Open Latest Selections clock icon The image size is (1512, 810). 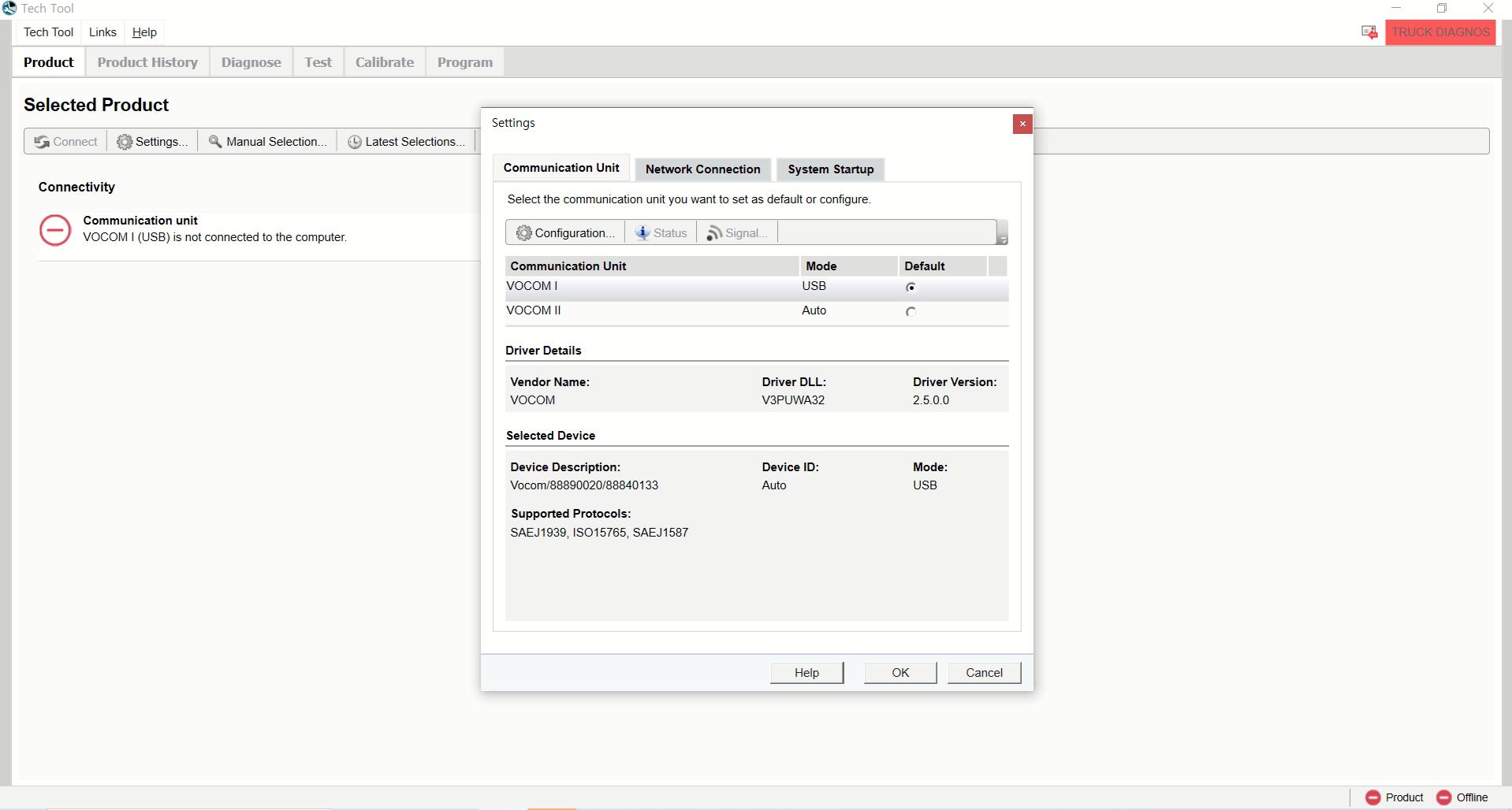click(x=355, y=142)
